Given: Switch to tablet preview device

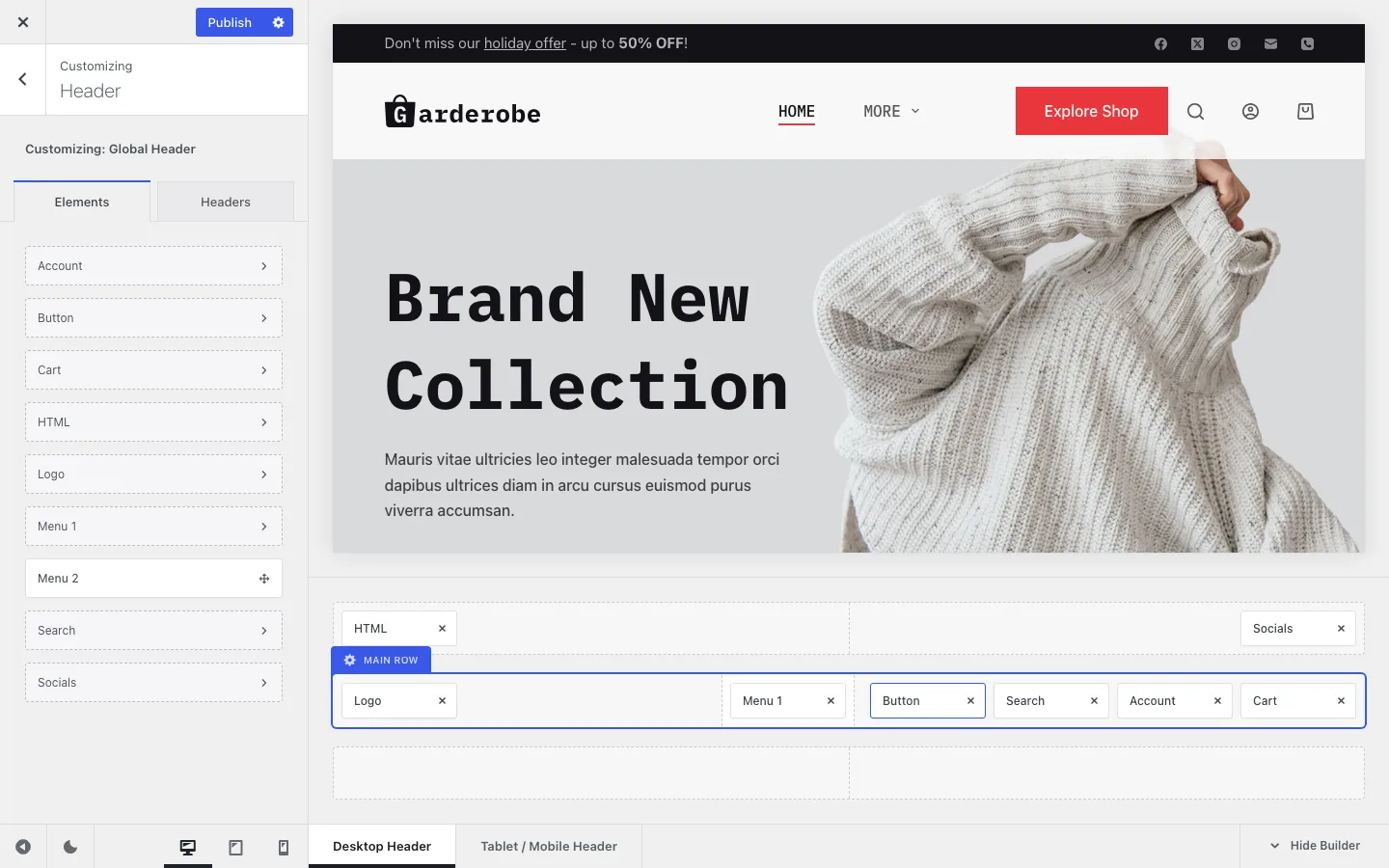Looking at the screenshot, I should tap(235, 847).
